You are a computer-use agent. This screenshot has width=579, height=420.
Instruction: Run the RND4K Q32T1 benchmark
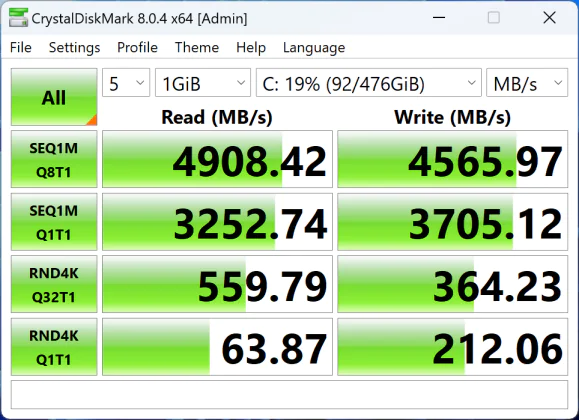click(54, 284)
